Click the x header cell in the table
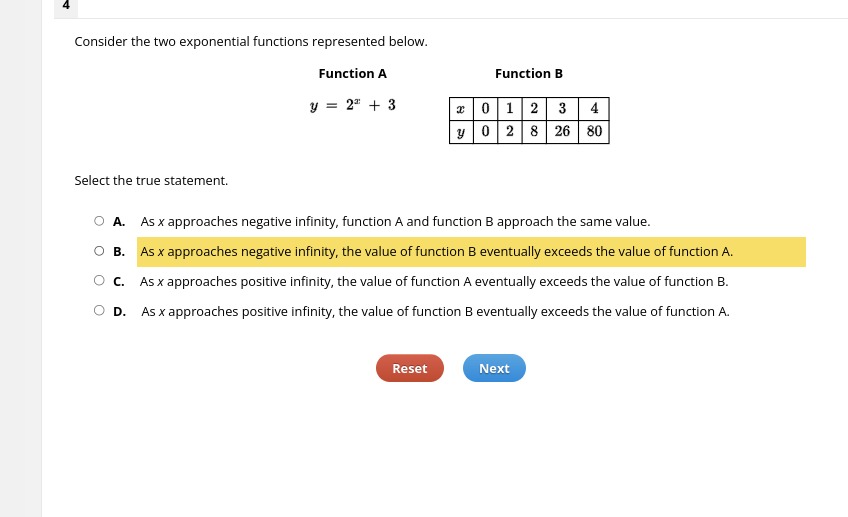Viewport: 848px width, 517px height. coord(461,109)
